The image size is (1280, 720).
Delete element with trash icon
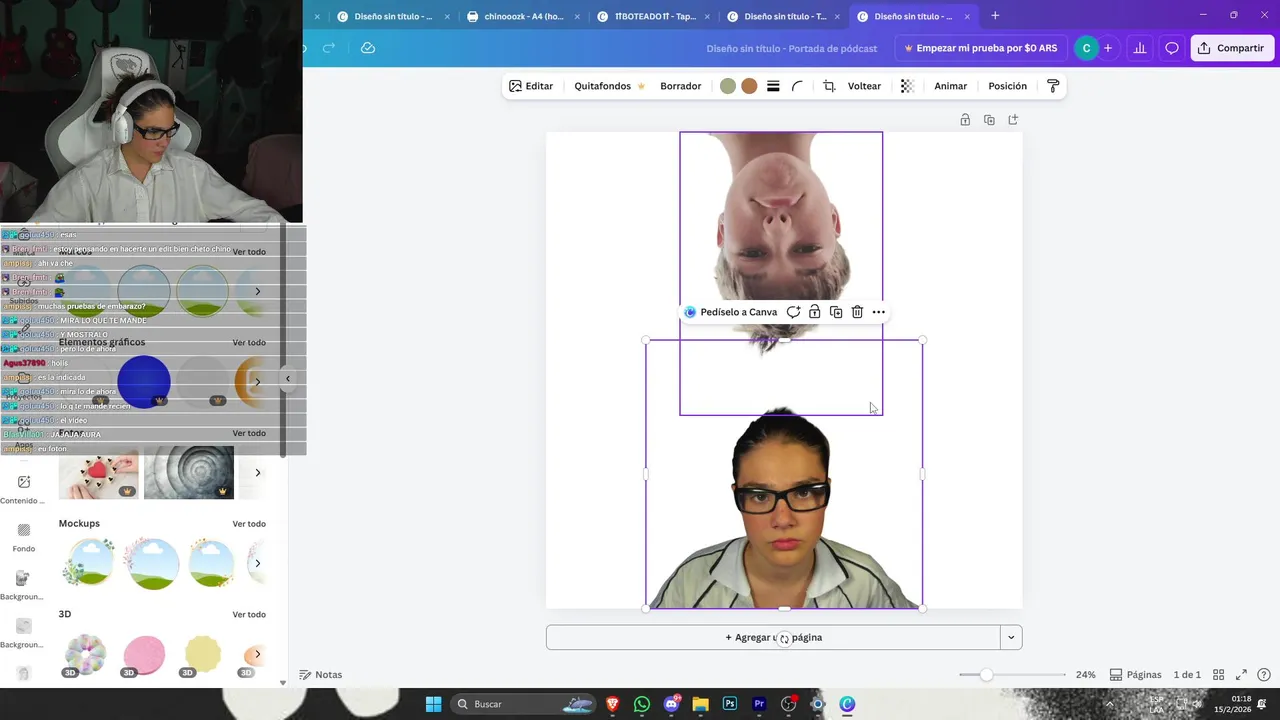pyautogui.click(x=857, y=312)
